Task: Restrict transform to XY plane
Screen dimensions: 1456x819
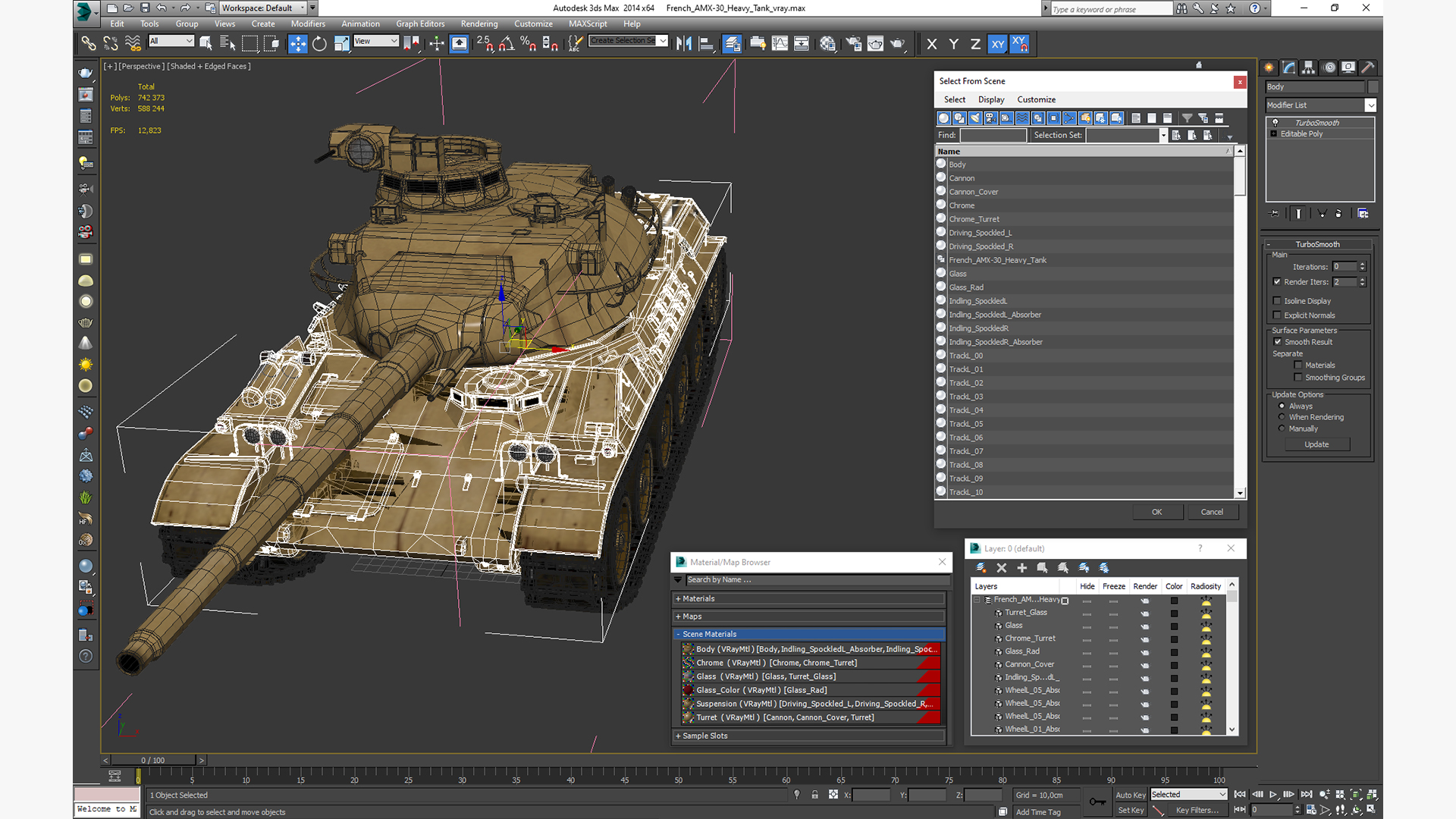Action: pyautogui.click(x=997, y=44)
